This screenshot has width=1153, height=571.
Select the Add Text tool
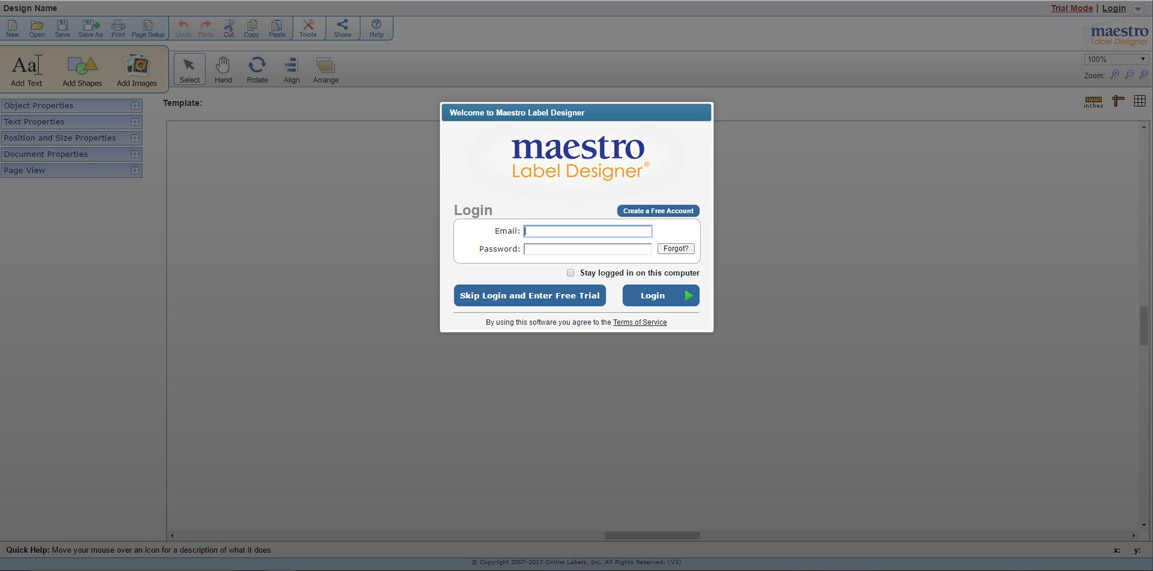(x=26, y=71)
